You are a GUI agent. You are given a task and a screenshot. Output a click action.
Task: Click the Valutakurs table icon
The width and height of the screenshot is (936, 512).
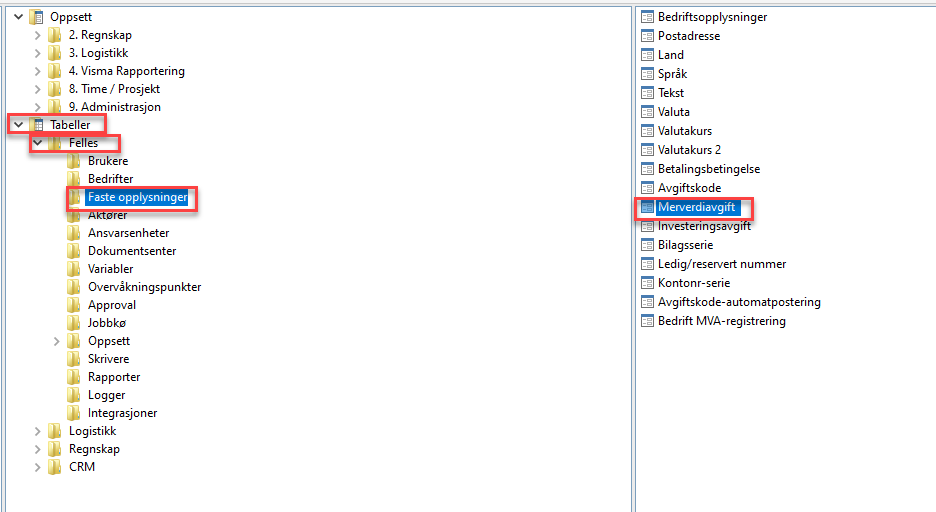tap(647, 131)
